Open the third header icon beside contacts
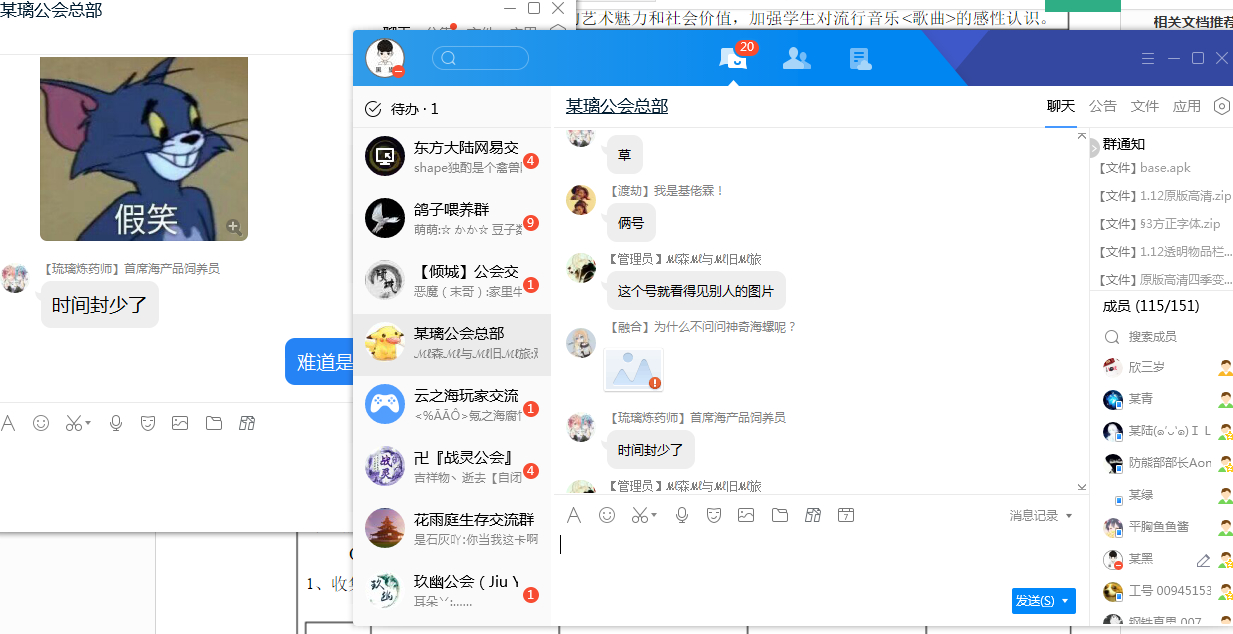Screen dimensions: 1233x634 coord(860,59)
